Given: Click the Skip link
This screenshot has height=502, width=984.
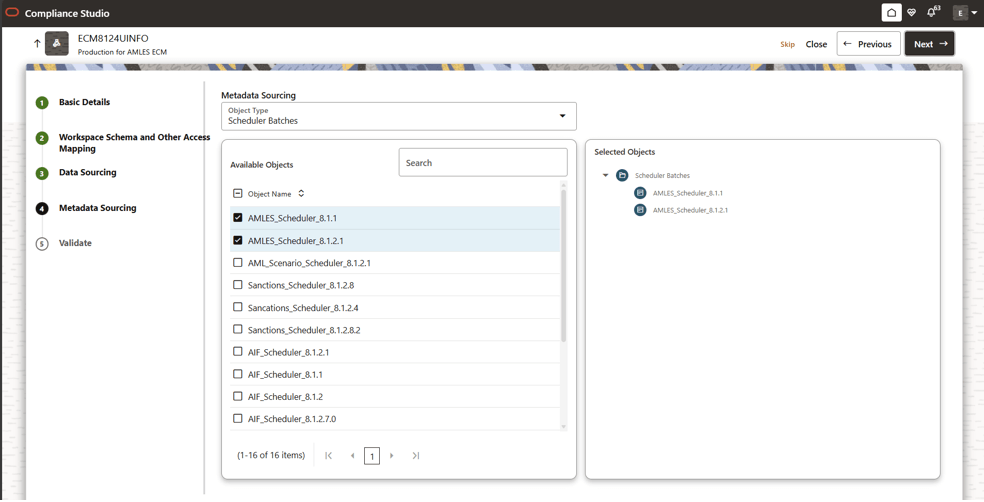Looking at the screenshot, I should [x=787, y=44].
